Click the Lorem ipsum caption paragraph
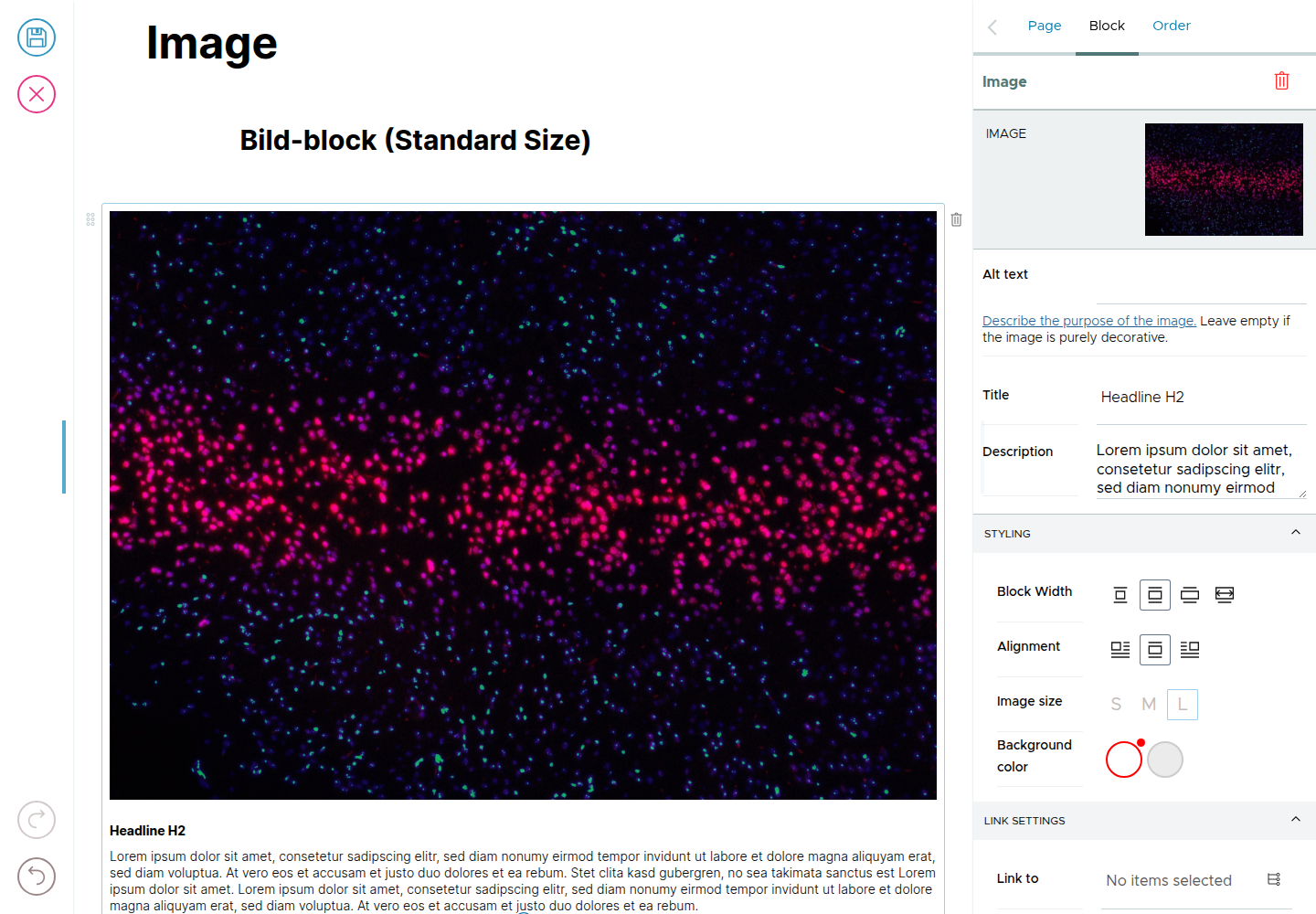This screenshot has width=1316, height=914. (x=523, y=881)
